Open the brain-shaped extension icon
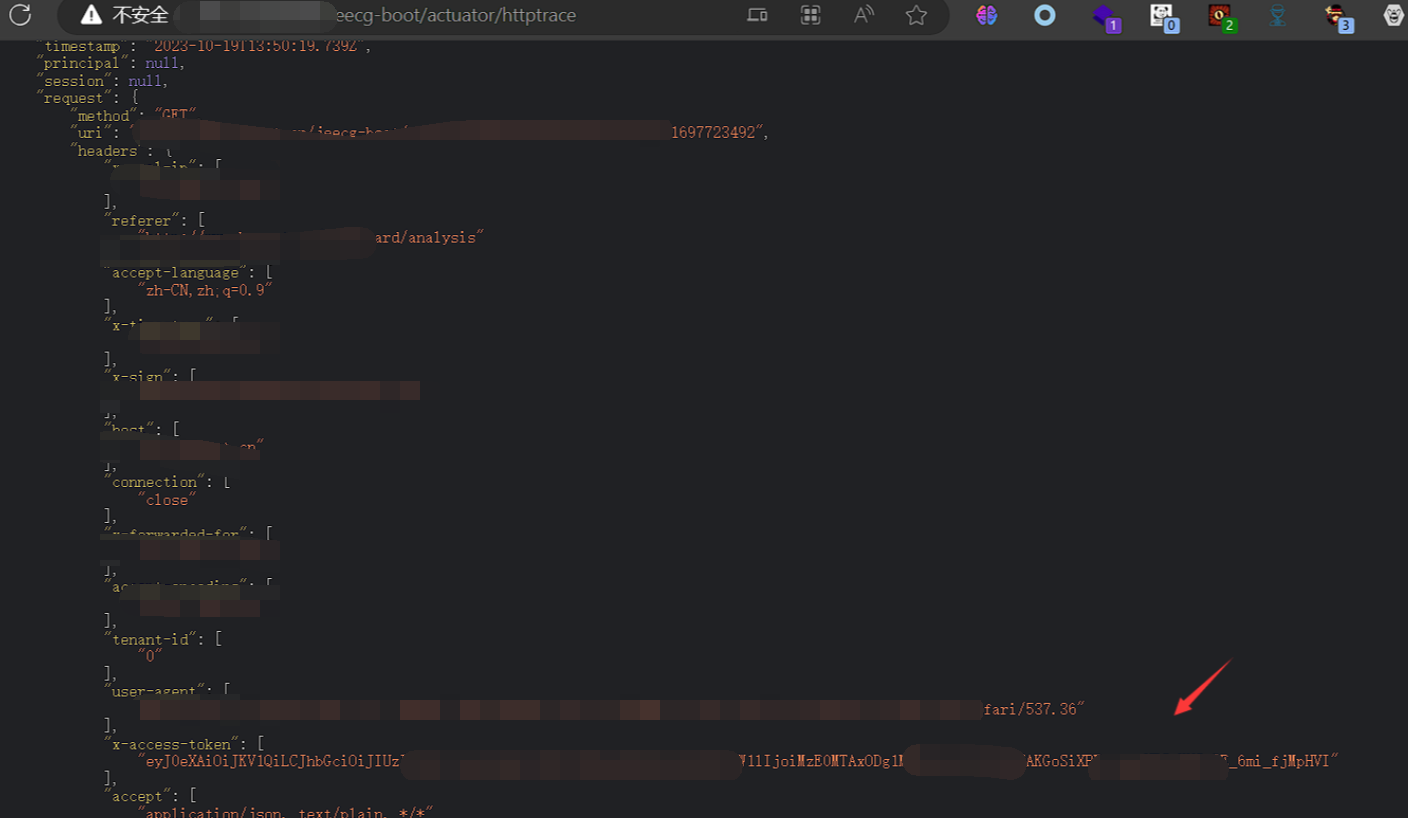 (x=986, y=16)
